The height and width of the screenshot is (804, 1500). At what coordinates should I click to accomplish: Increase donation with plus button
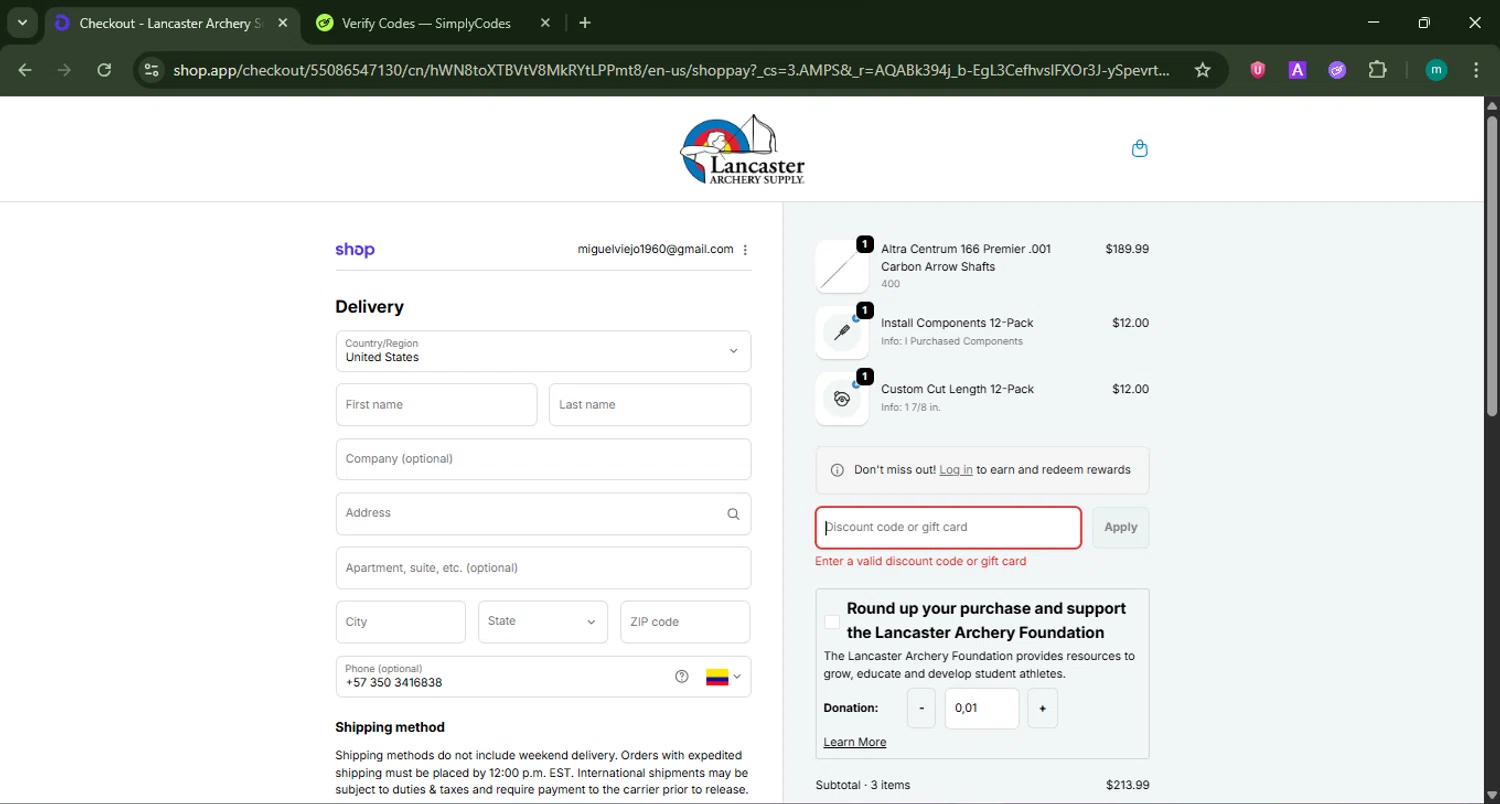[x=1042, y=708]
